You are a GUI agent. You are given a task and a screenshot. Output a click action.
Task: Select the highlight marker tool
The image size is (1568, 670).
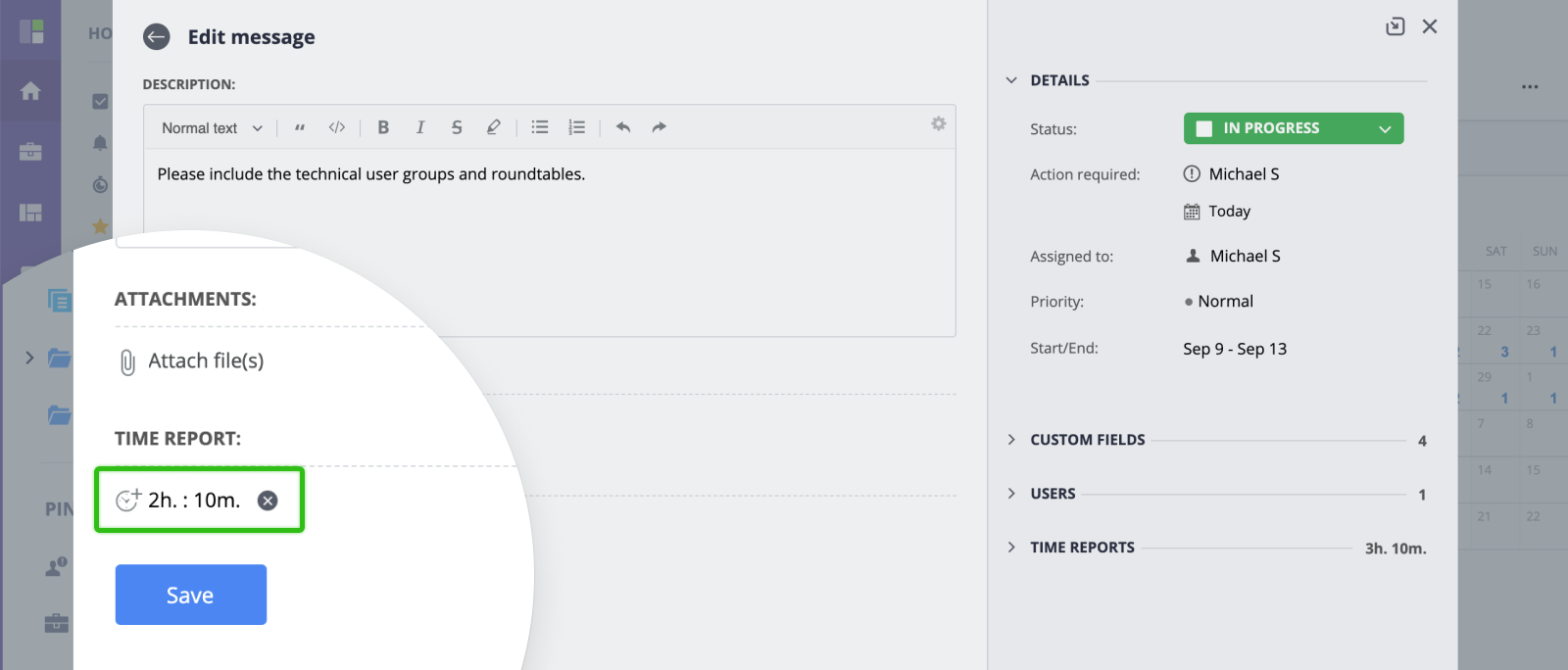pos(494,127)
